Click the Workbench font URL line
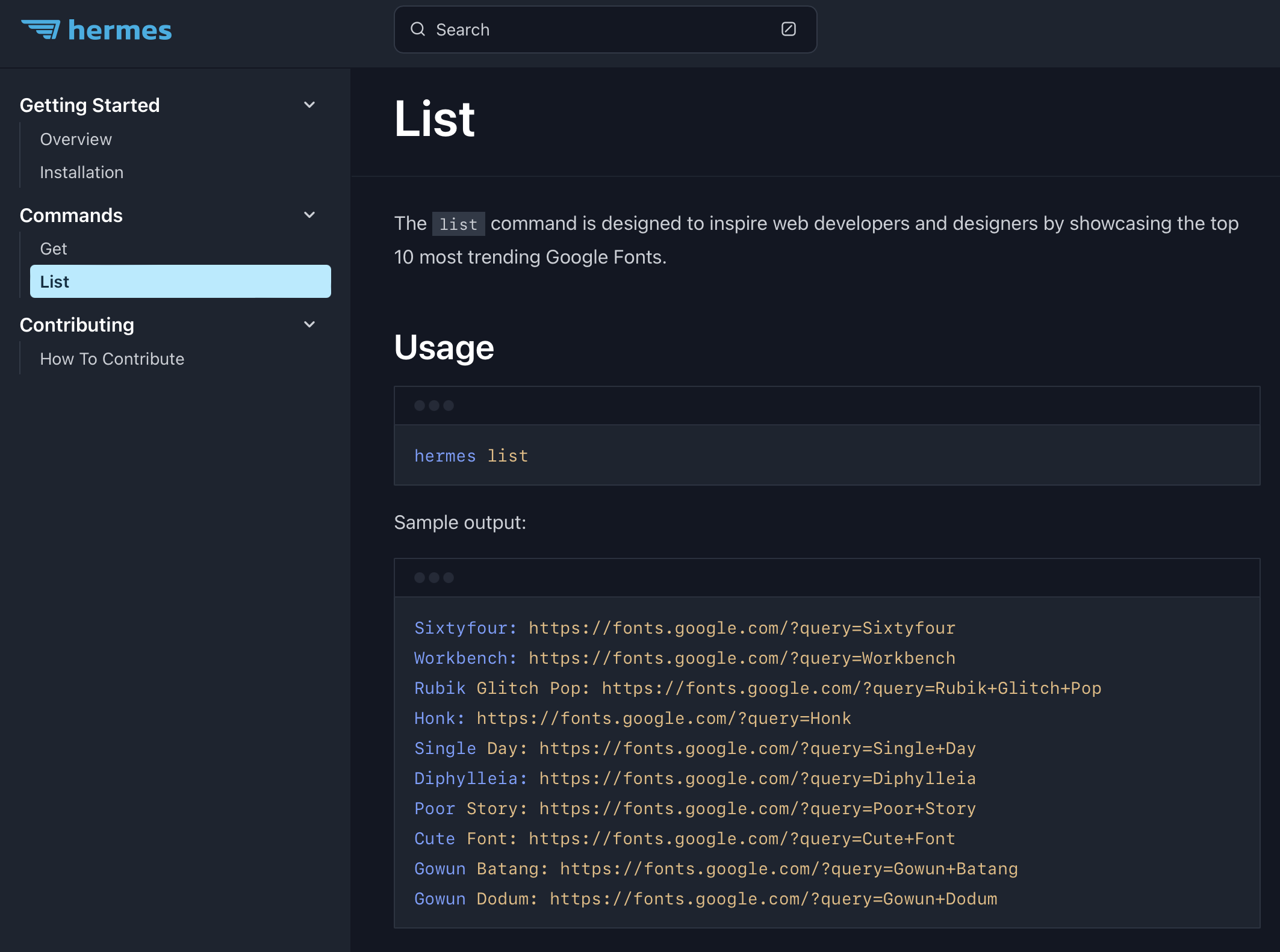1280x952 pixels. (x=685, y=658)
